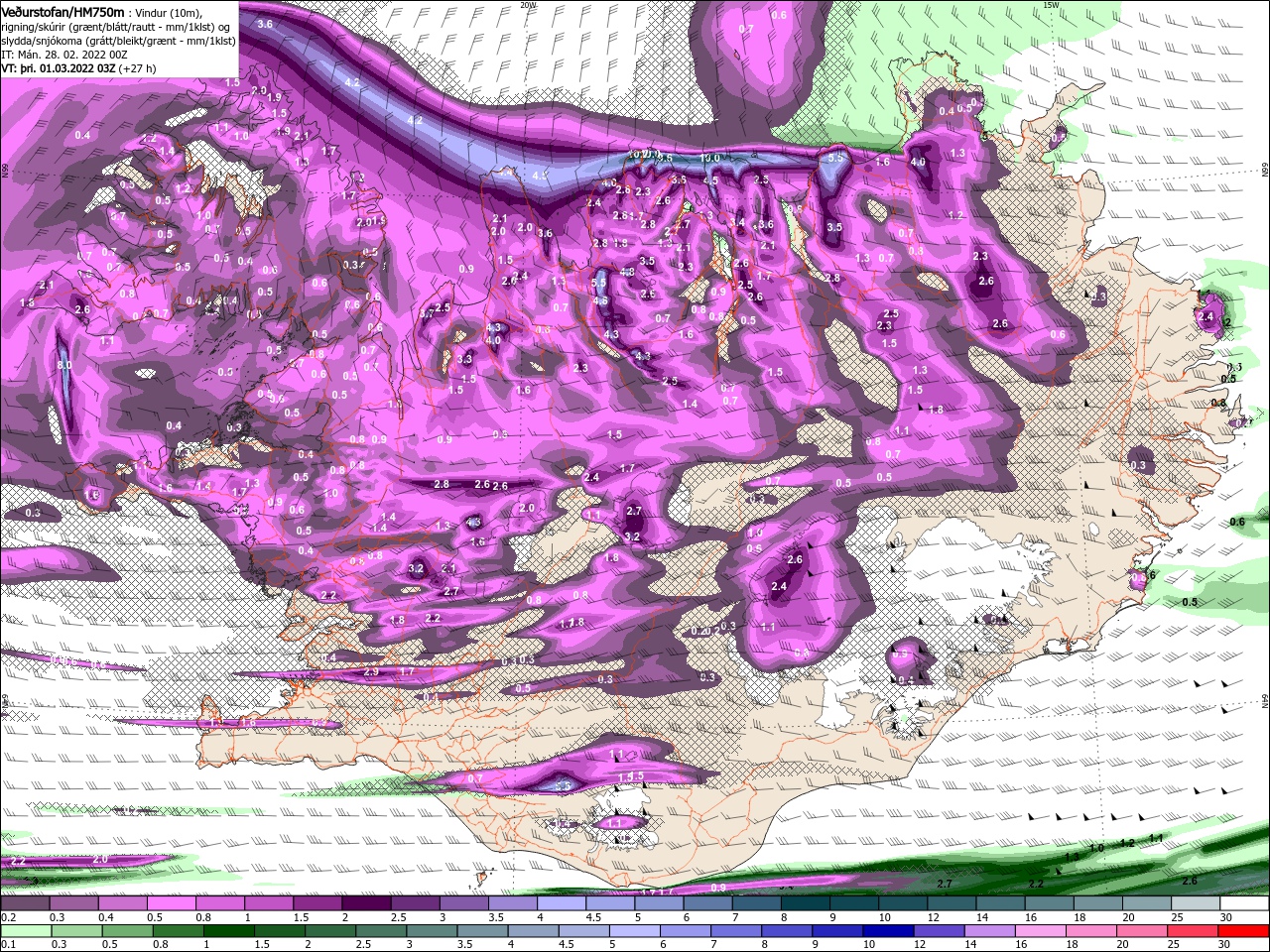Pick upper snow legend swatch between 5 and 6
The height and width of the screenshot is (952, 1270).
tap(659, 903)
